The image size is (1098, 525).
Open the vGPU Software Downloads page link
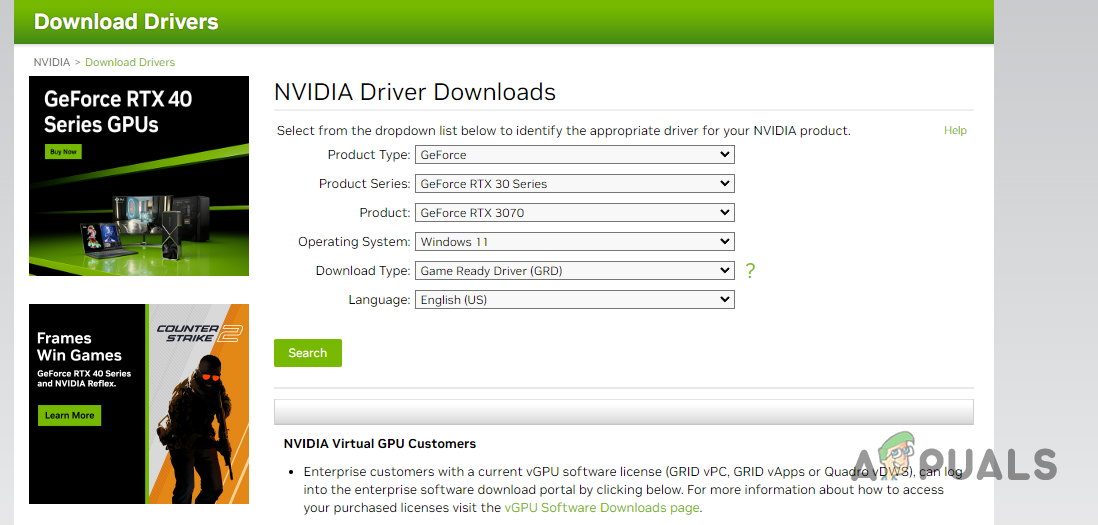pos(602,508)
